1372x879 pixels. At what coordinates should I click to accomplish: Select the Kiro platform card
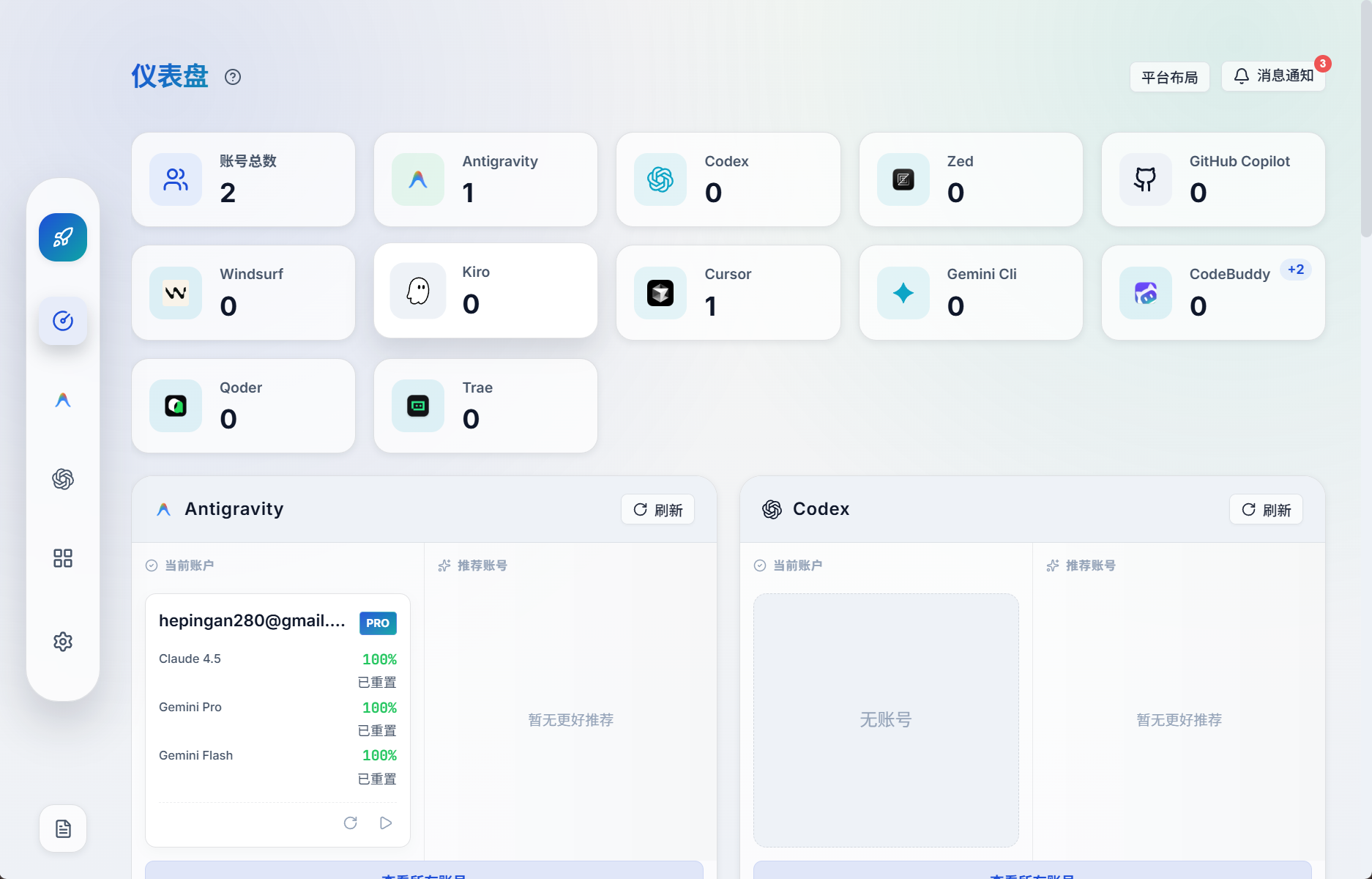485,291
